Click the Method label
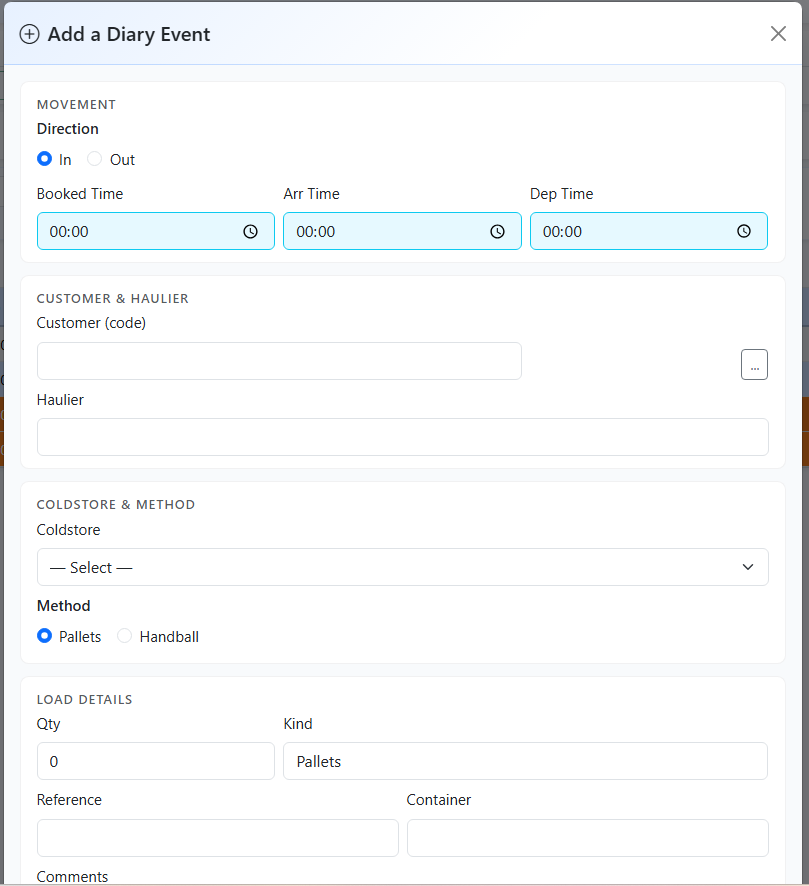Image resolution: width=809 pixels, height=886 pixels. [x=63, y=606]
